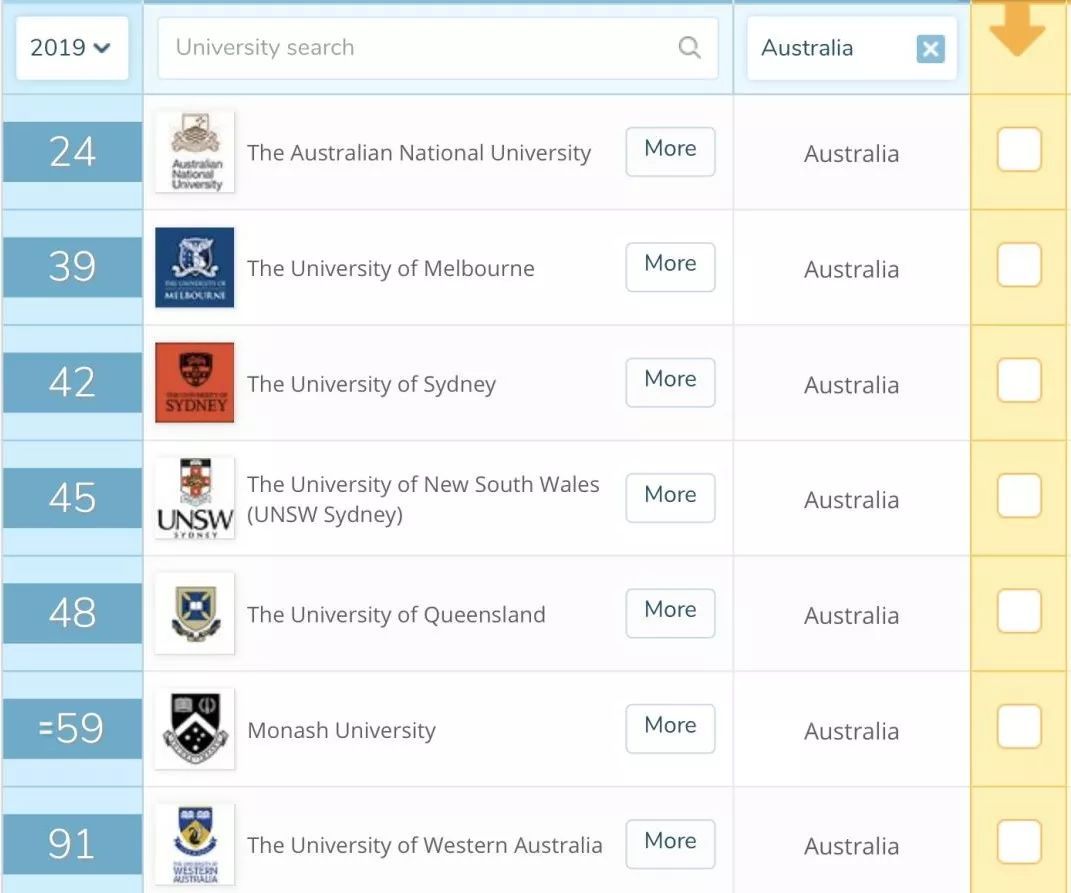Image resolution: width=1071 pixels, height=893 pixels.
Task: Click the search magnifier icon
Action: click(x=689, y=47)
